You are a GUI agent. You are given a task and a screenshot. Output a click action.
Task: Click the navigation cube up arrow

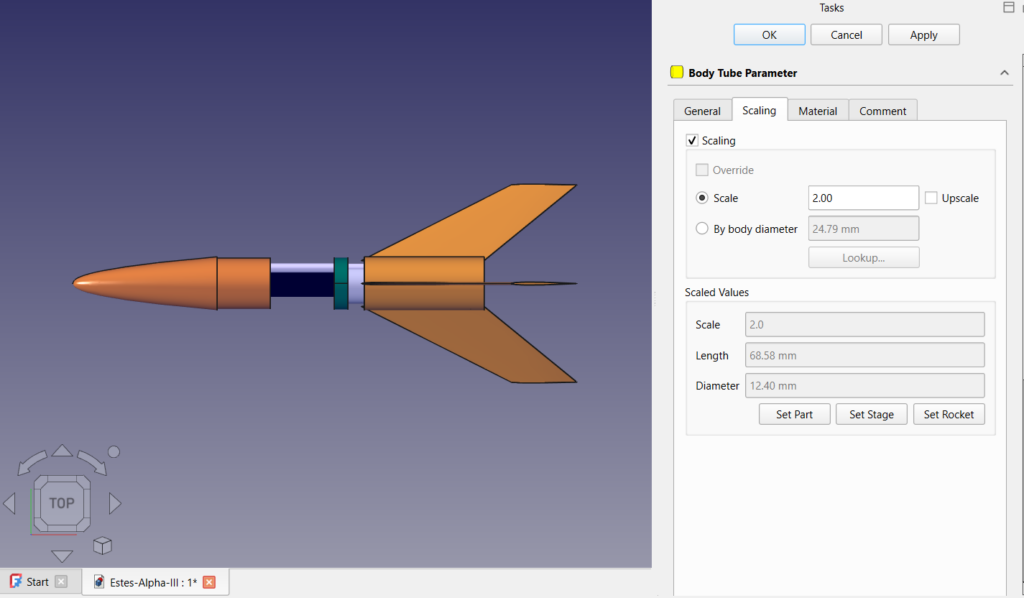[x=62, y=451]
